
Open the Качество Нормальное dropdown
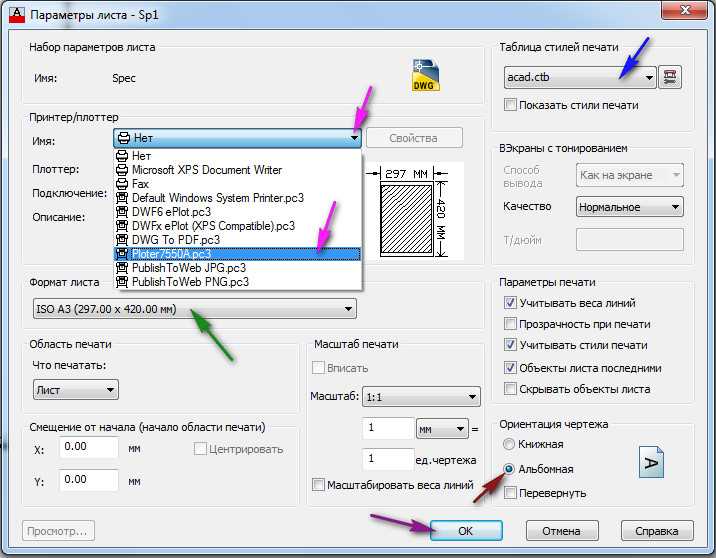(x=630, y=207)
